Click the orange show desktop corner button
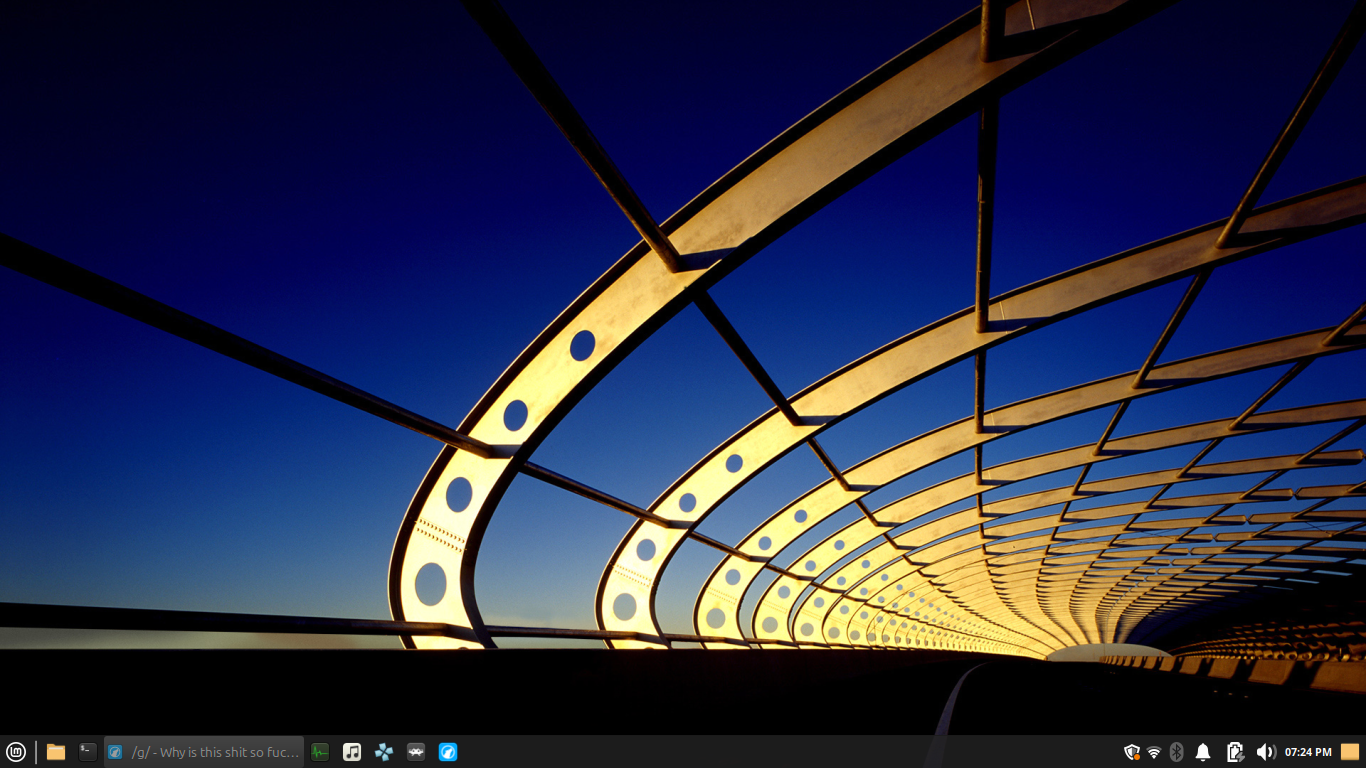This screenshot has width=1366, height=768. tap(1350, 752)
